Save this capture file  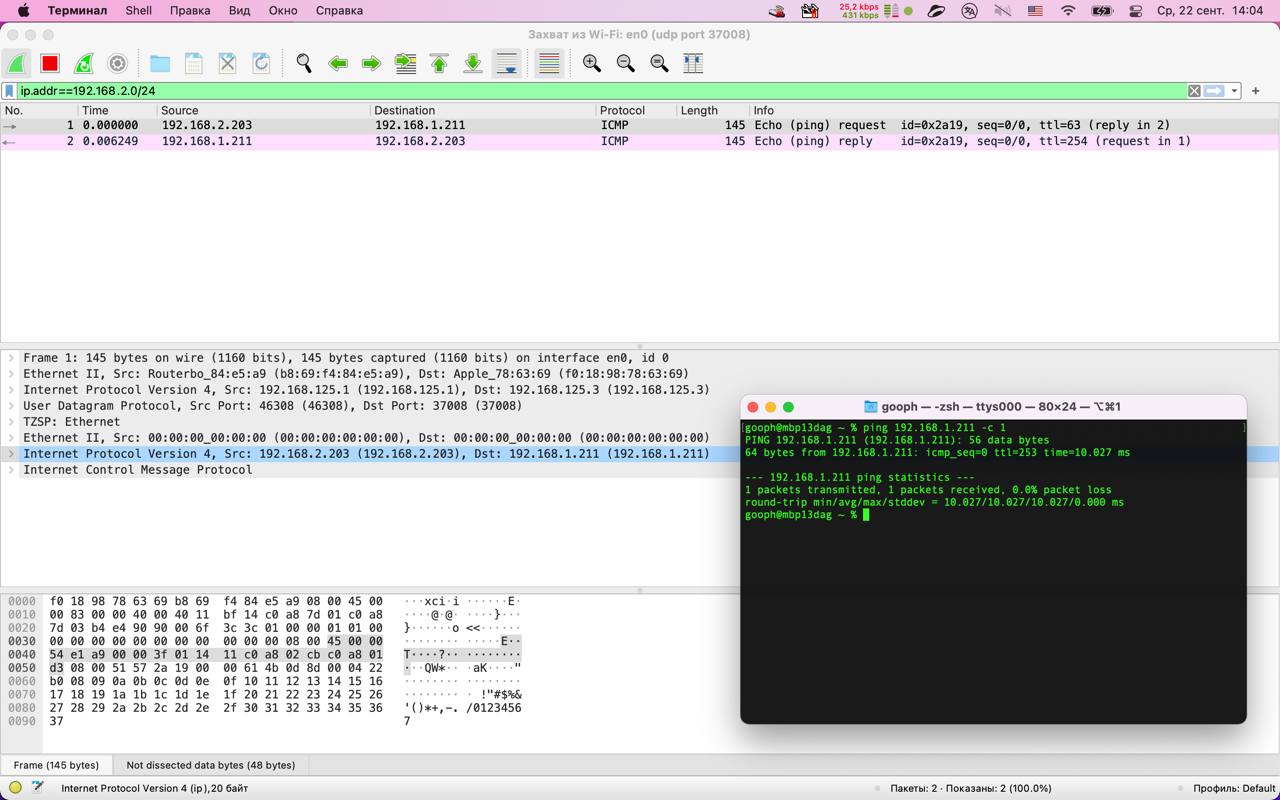click(x=194, y=63)
